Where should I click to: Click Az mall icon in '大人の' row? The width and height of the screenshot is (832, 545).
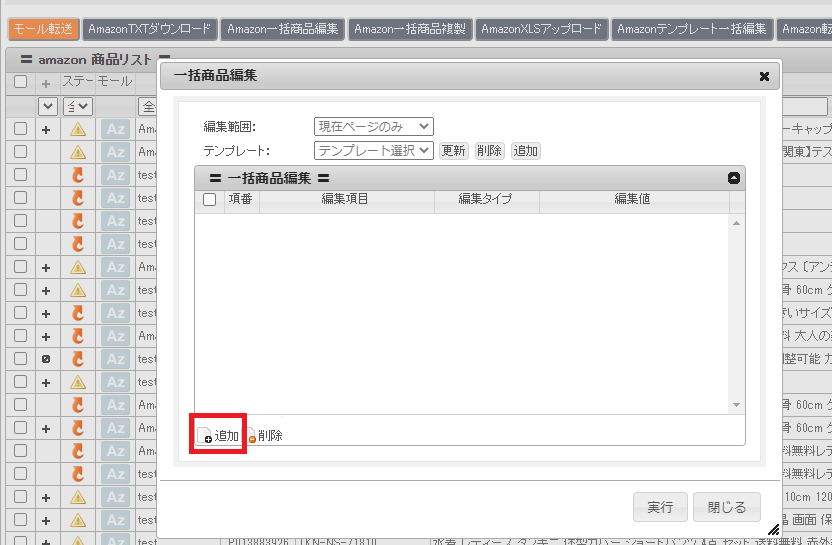[115, 336]
